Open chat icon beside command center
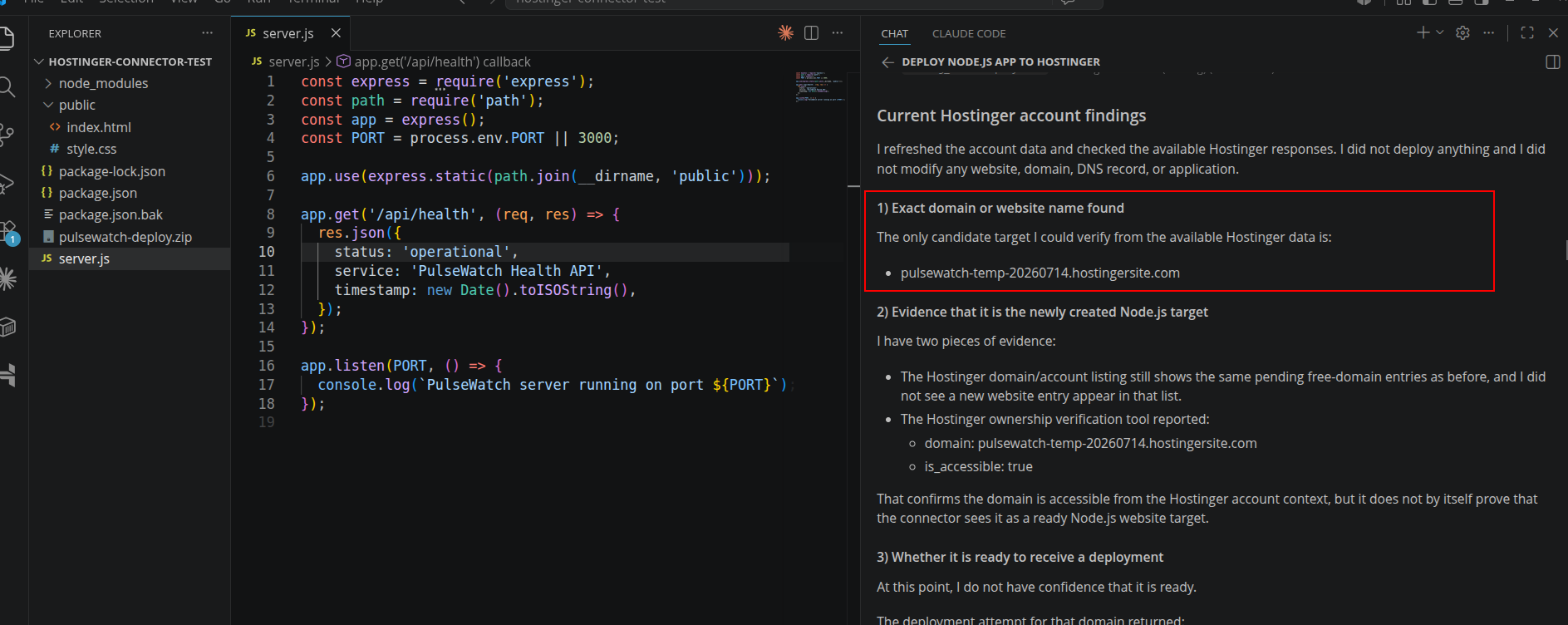Image resolution: width=1568 pixels, height=625 pixels. (1068, 2)
